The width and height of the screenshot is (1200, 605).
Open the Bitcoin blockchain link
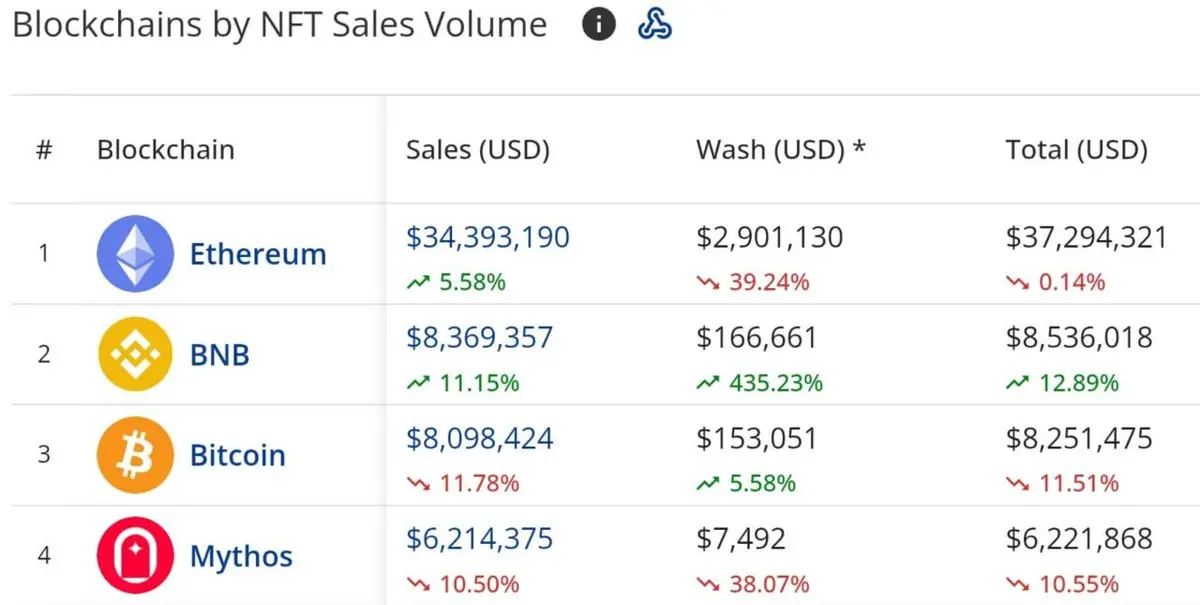pyautogui.click(x=238, y=456)
